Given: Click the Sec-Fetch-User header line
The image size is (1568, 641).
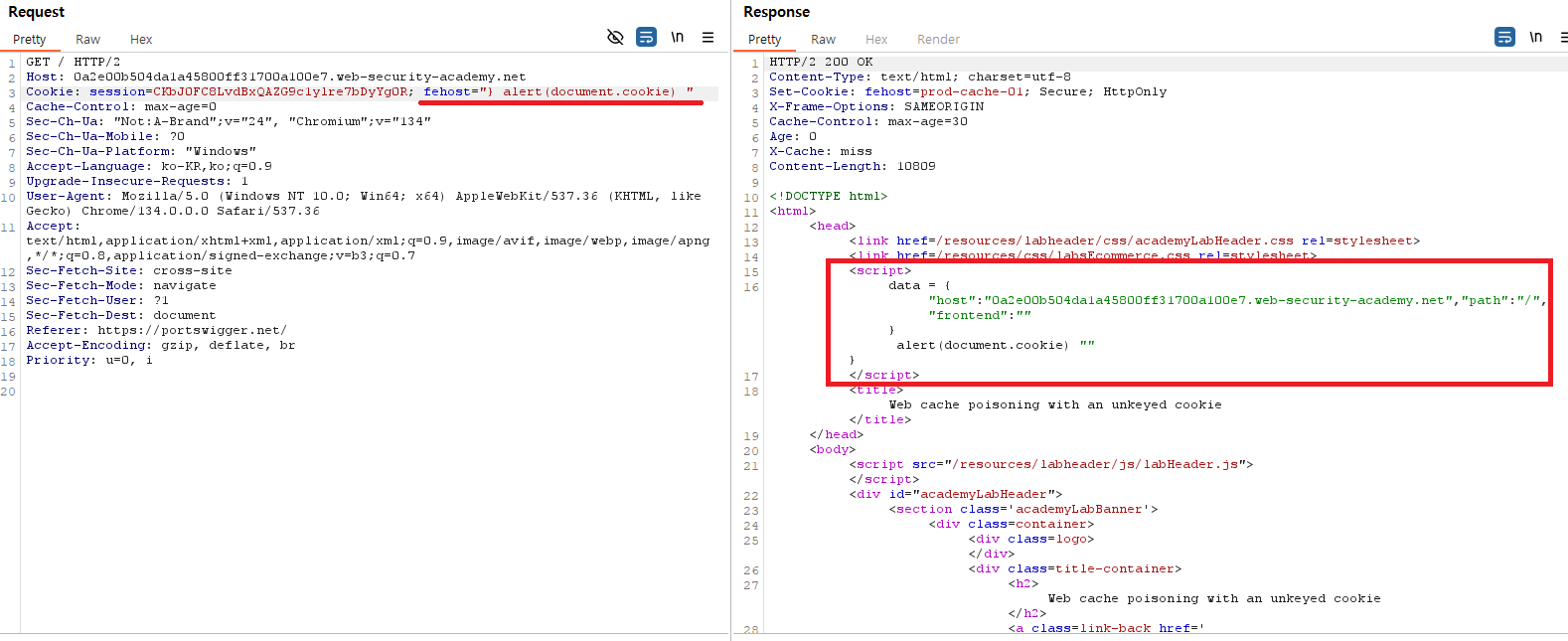Looking at the screenshot, I should [97, 300].
